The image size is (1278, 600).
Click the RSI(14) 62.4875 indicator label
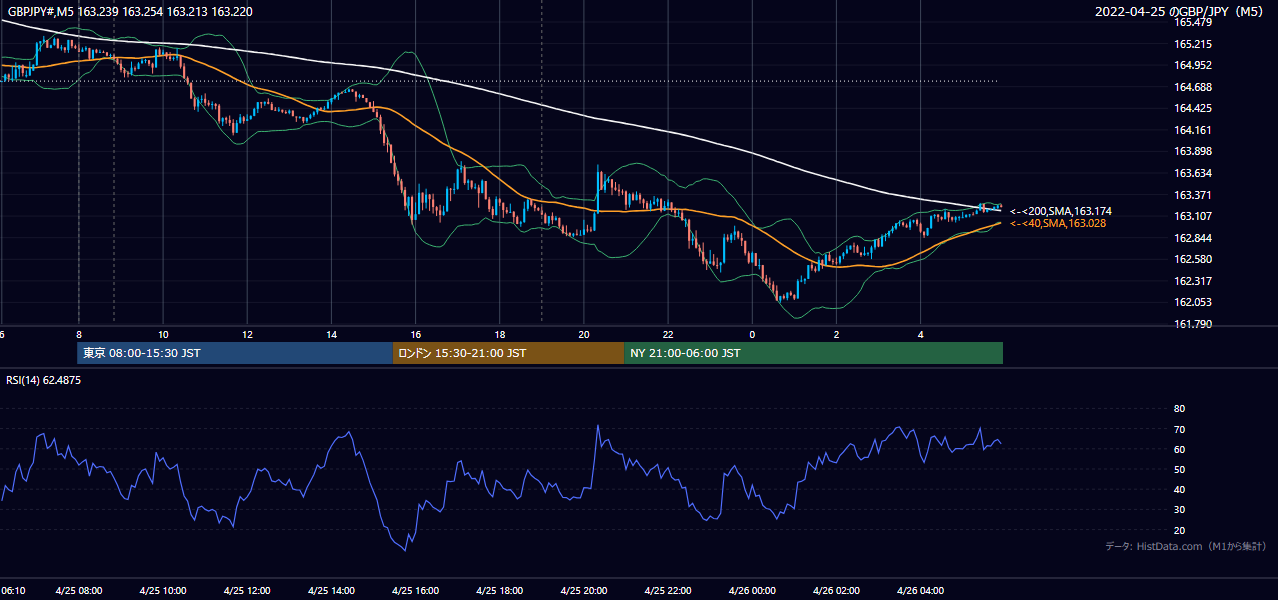44,380
